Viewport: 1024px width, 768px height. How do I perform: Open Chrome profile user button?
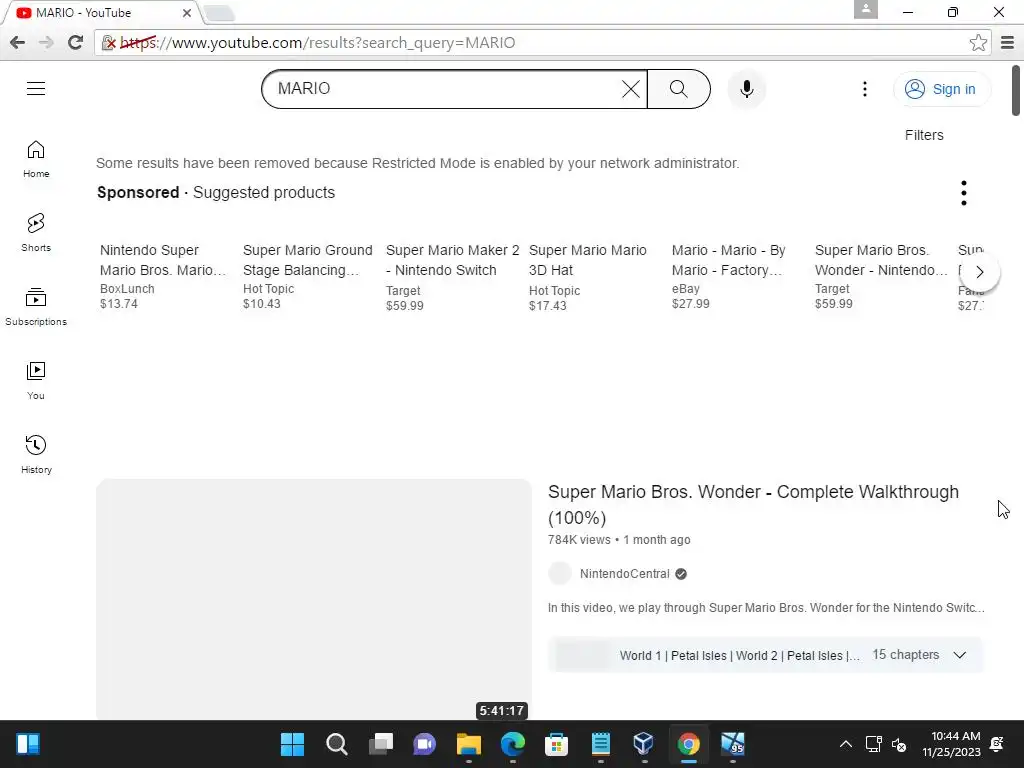[x=865, y=9]
